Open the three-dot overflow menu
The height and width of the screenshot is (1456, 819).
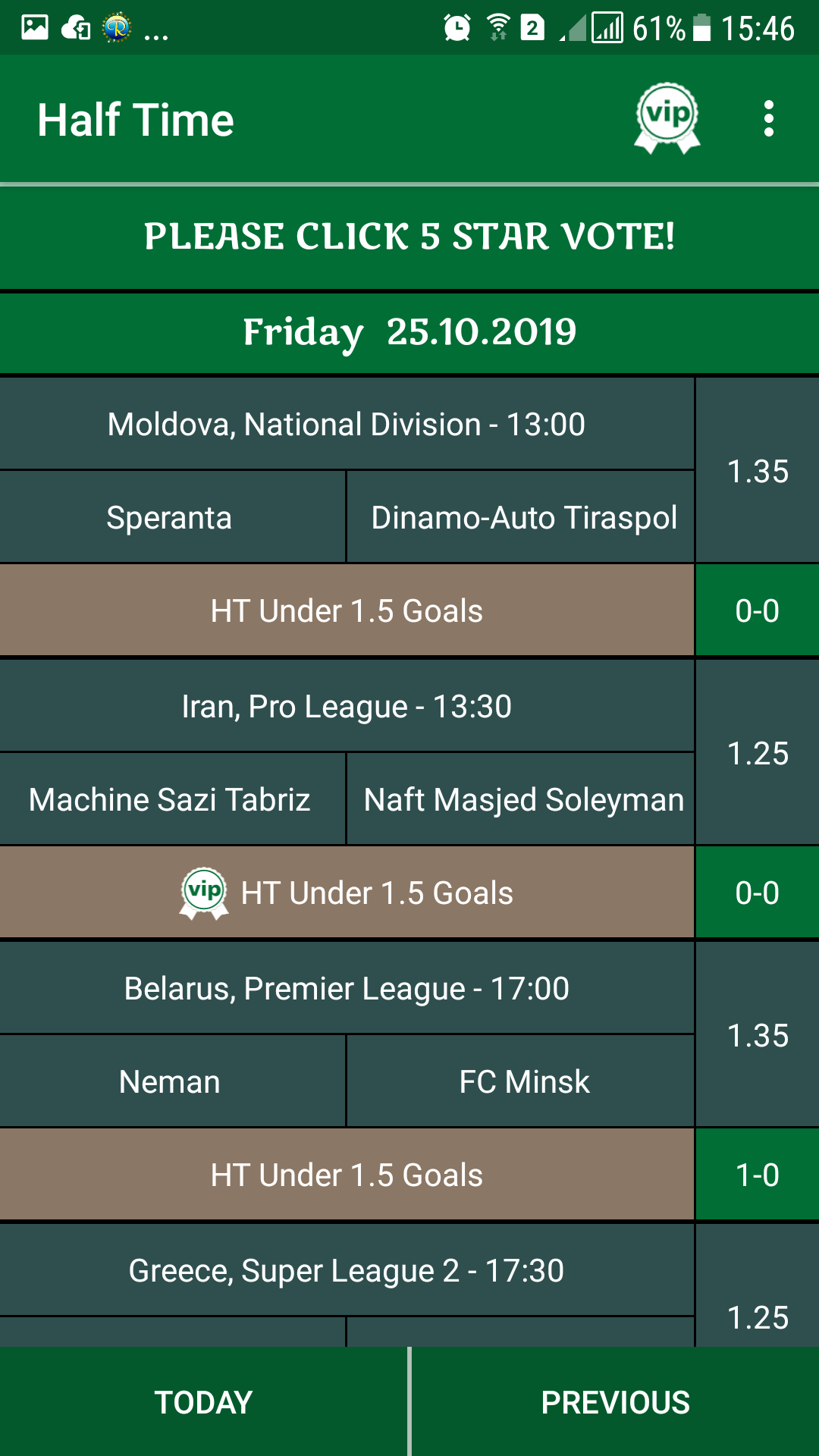coord(769,119)
